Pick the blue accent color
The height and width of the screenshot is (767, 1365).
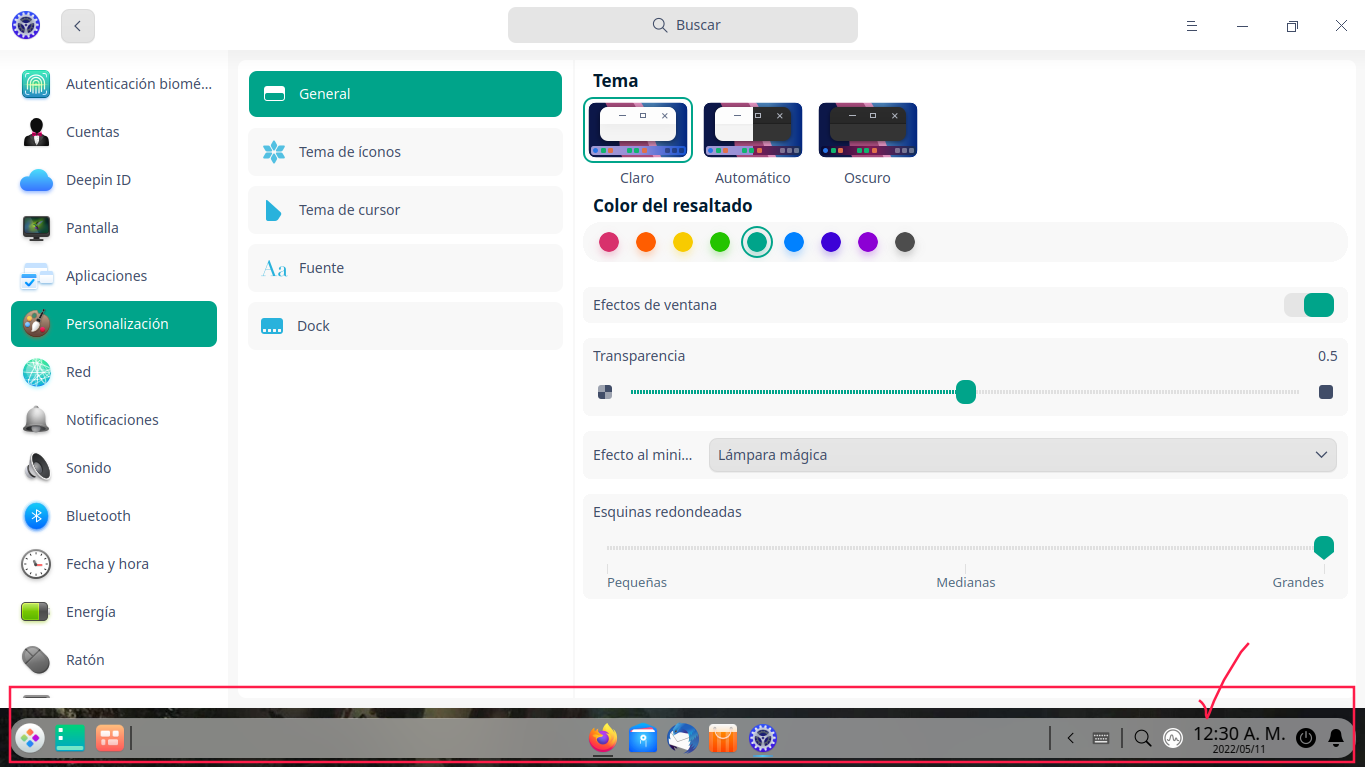794,242
